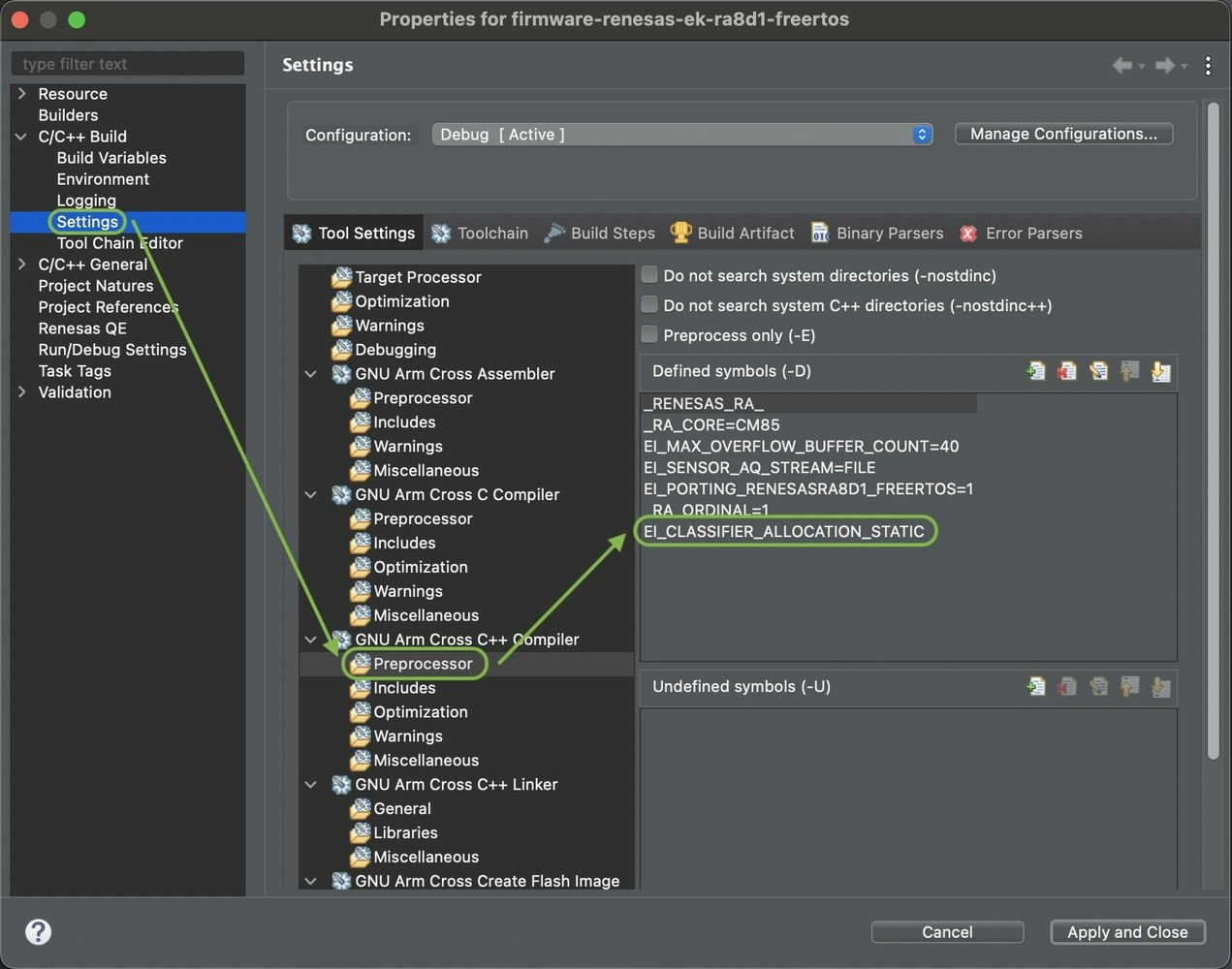Click the Cancel button

tap(947, 932)
